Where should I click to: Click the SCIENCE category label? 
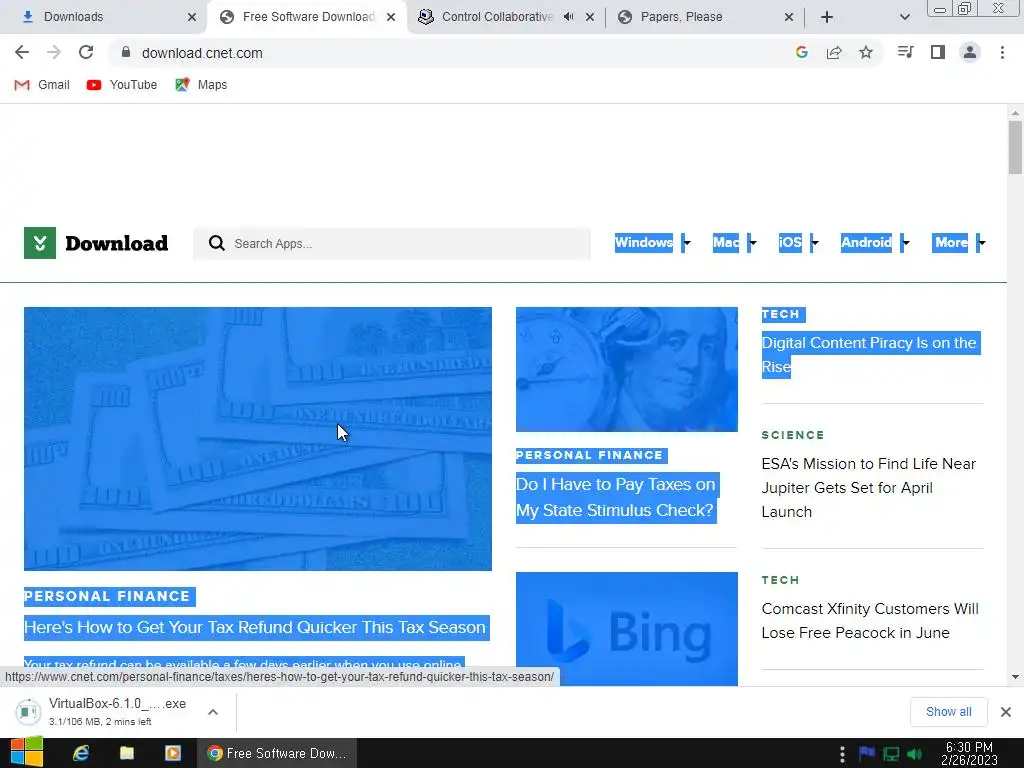pos(793,435)
